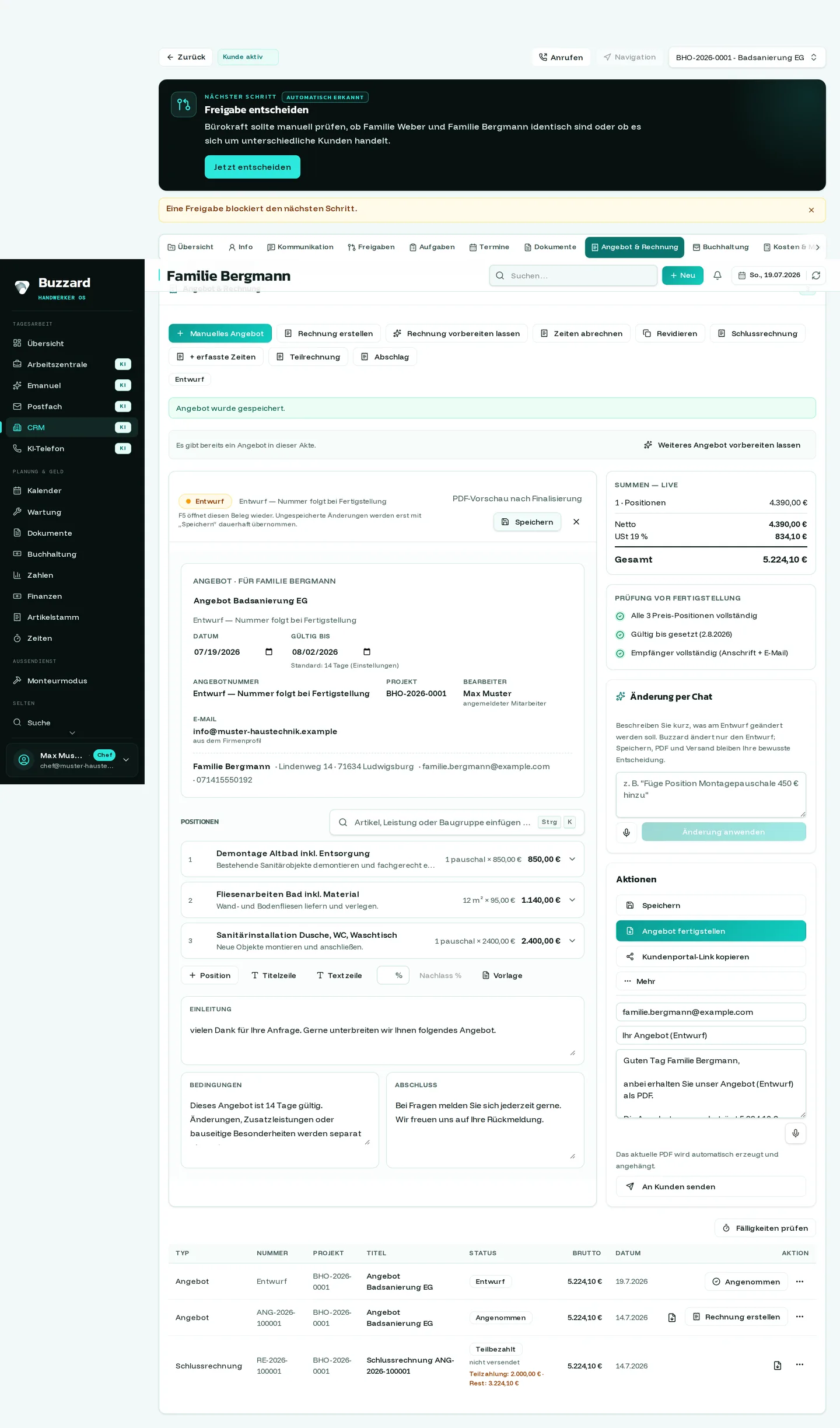Click microphone icon under Änderung per Chat
The height and width of the screenshot is (1428, 840).
(626, 832)
